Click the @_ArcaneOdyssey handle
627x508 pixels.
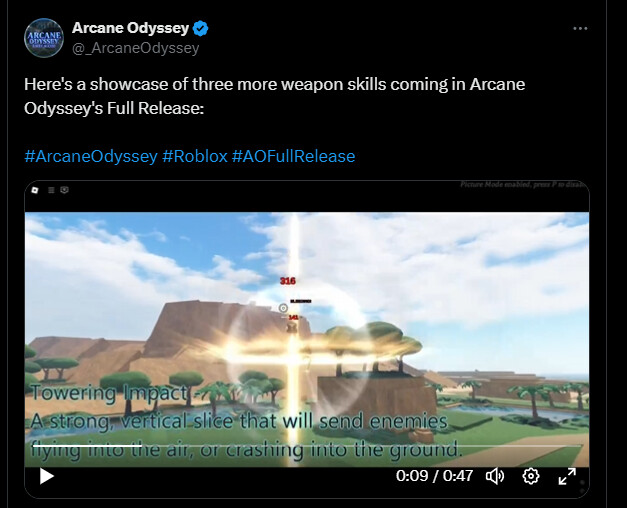136,48
